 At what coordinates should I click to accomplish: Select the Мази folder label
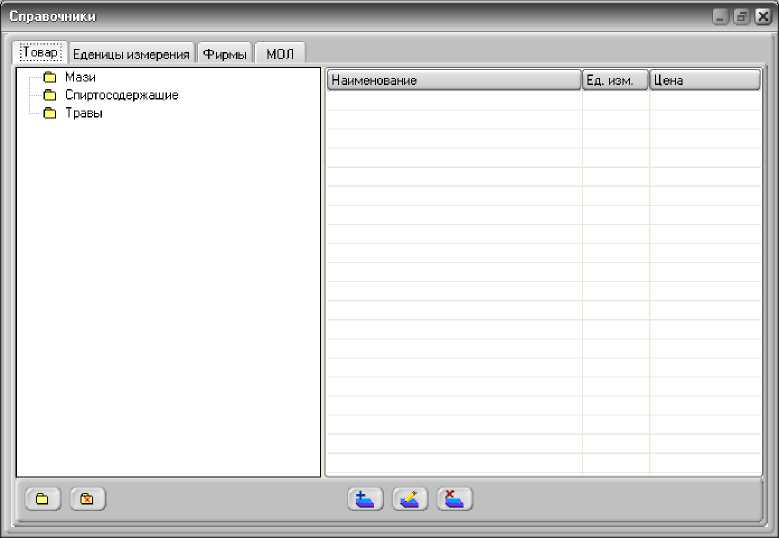click(x=80, y=77)
